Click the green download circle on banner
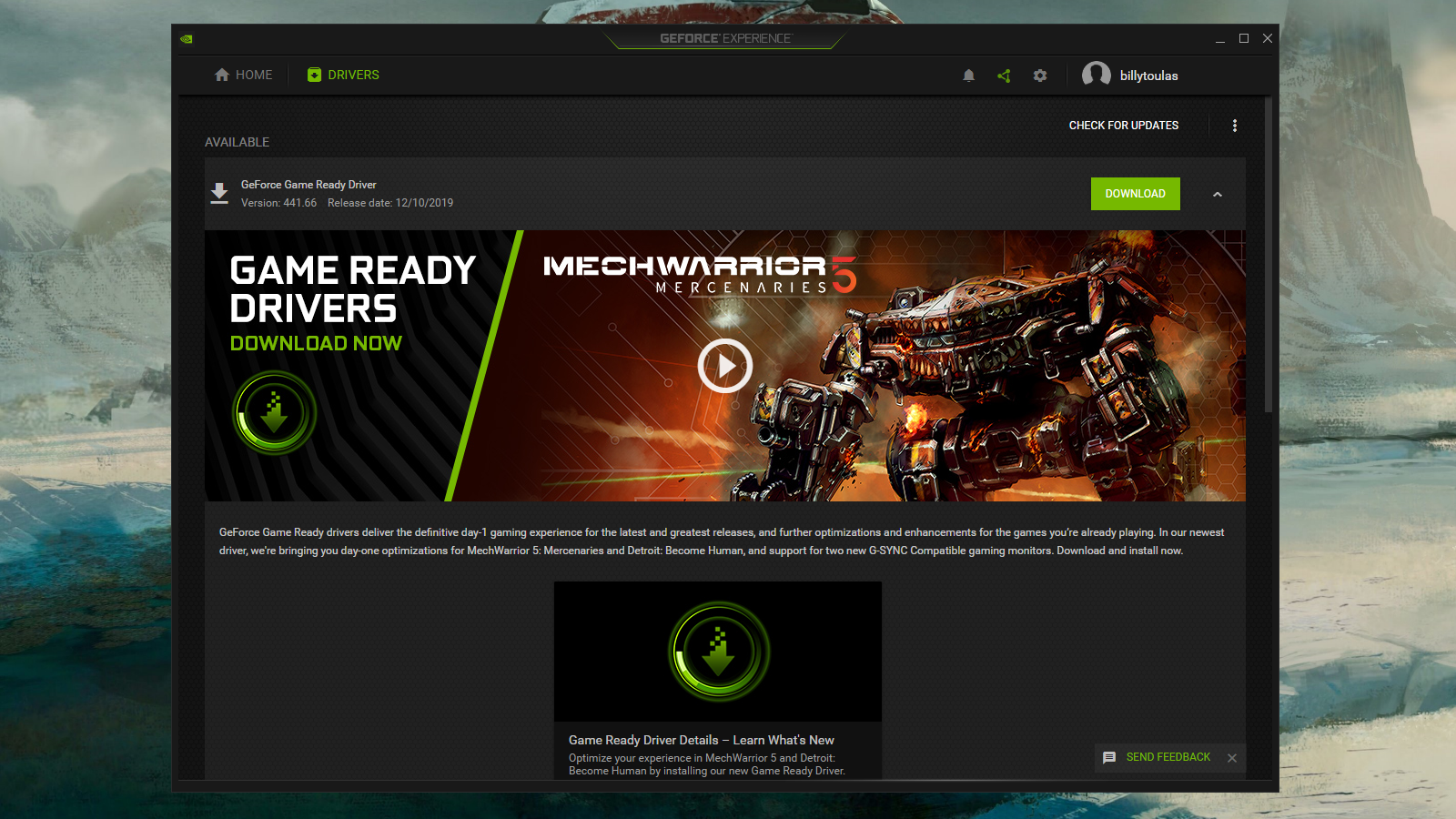The height and width of the screenshot is (819, 1456). pos(274,413)
